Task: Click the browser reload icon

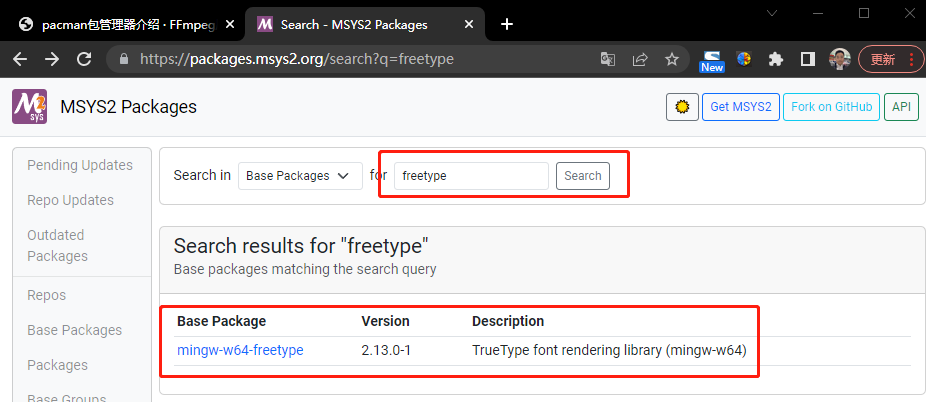Action: click(86, 59)
